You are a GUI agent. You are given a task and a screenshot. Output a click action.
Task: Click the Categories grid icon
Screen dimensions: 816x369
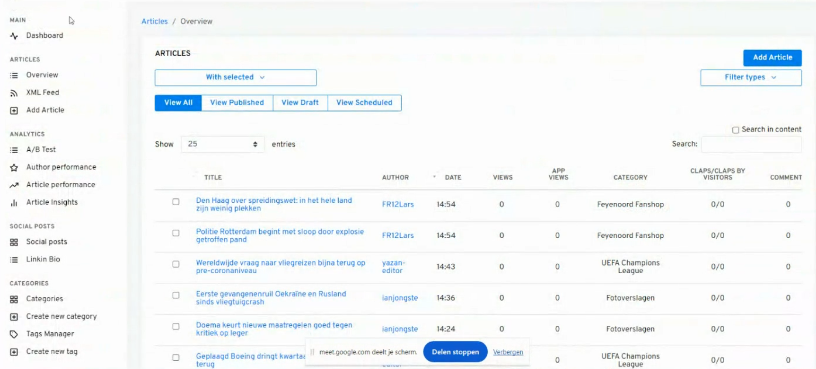[14, 299]
